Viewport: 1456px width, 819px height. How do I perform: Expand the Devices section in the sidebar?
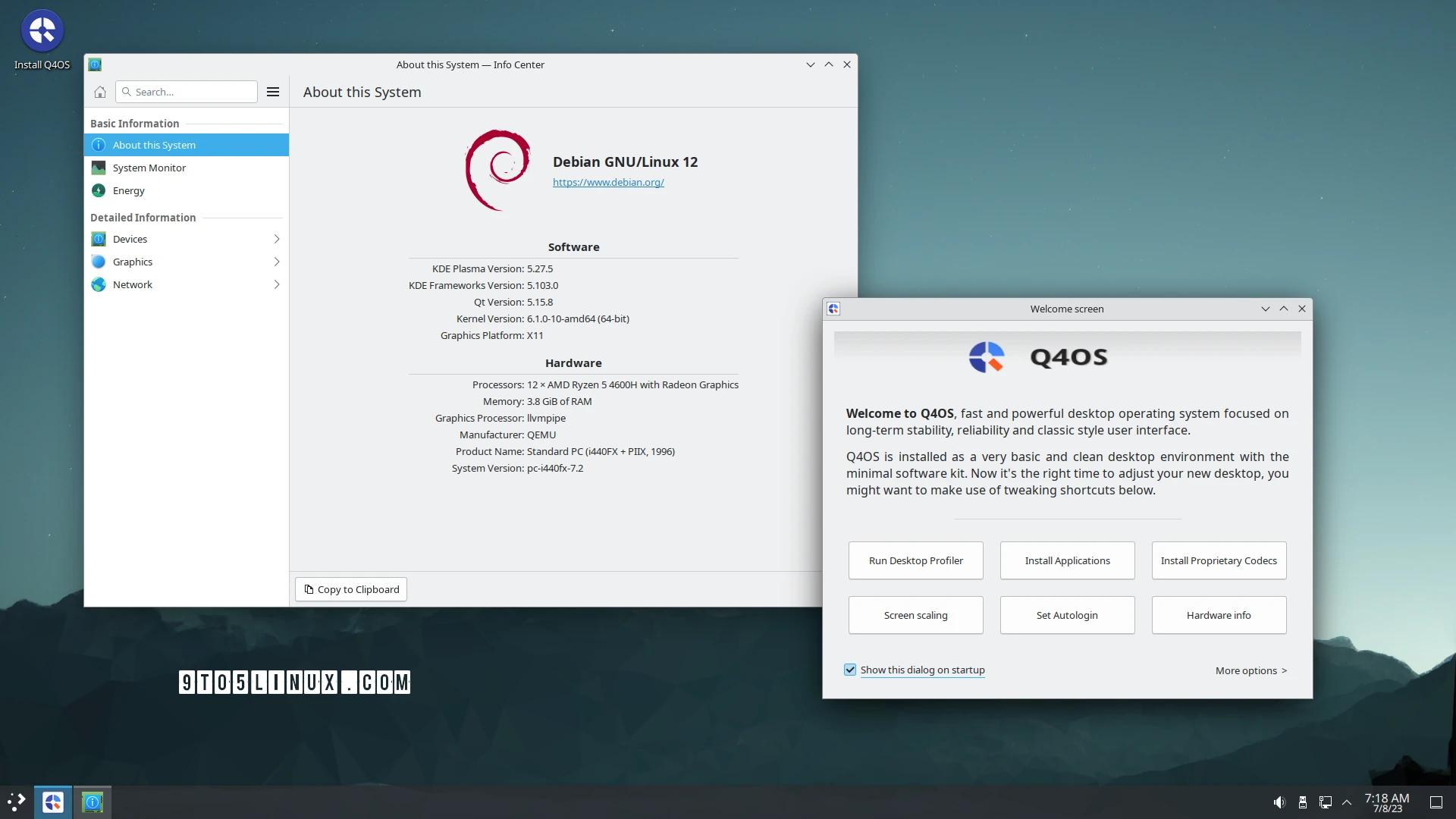[277, 238]
